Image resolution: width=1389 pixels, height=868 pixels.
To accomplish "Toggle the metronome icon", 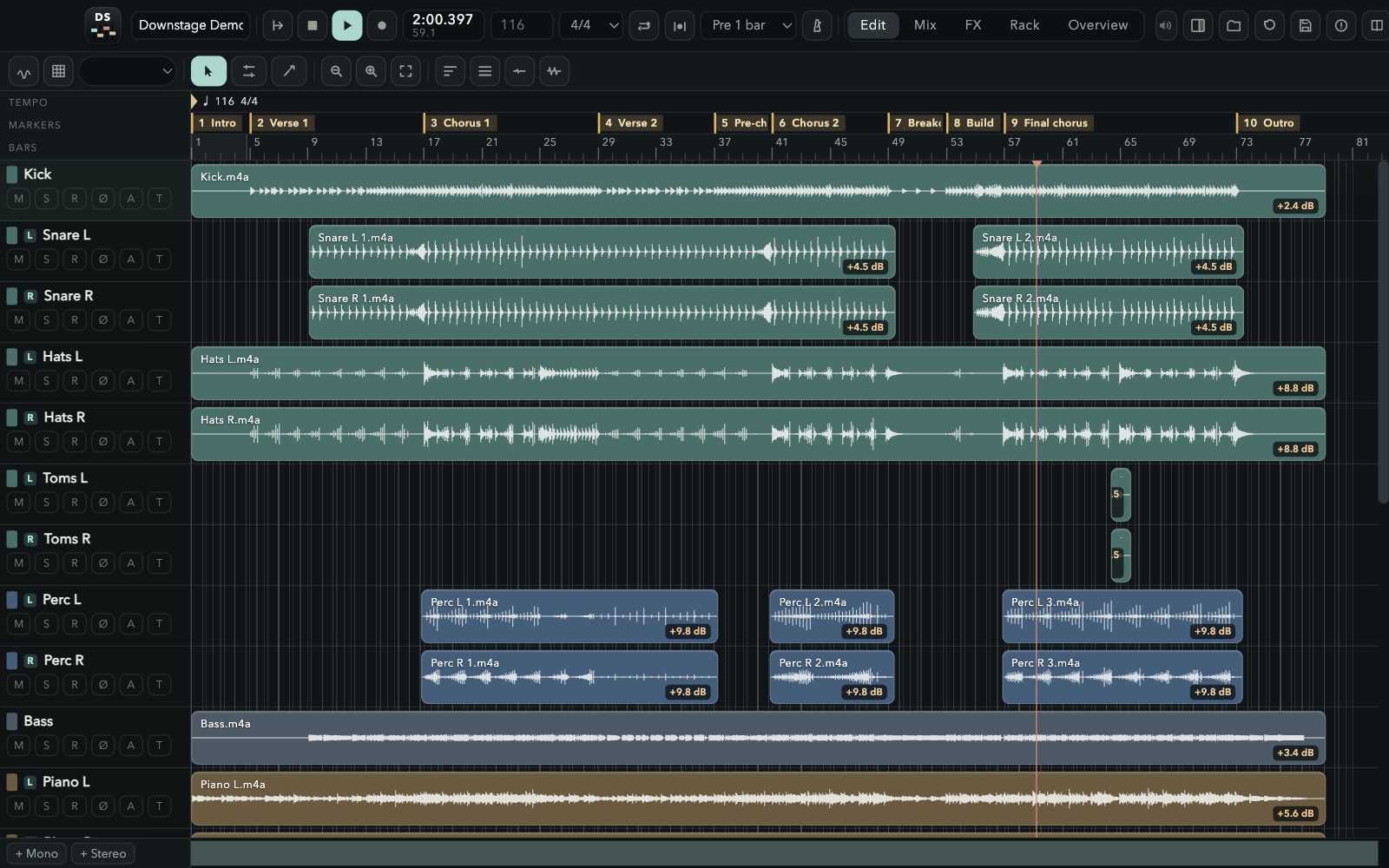I will (817, 25).
